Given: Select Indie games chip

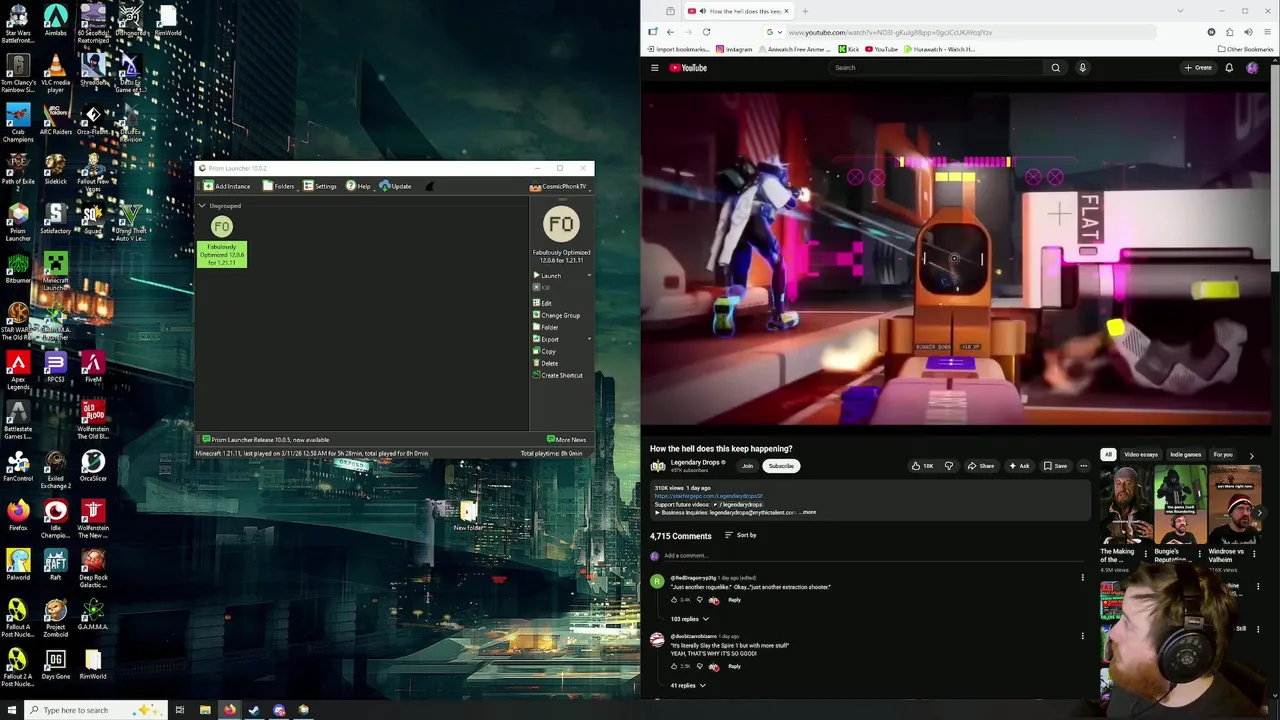Looking at the screenshot, I should click(x=1185, y=455).
